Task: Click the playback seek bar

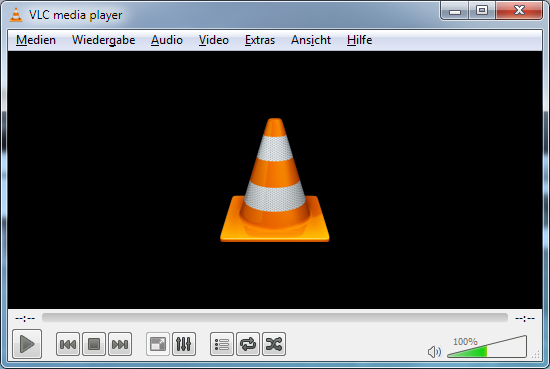Action: tap(275, 318)
